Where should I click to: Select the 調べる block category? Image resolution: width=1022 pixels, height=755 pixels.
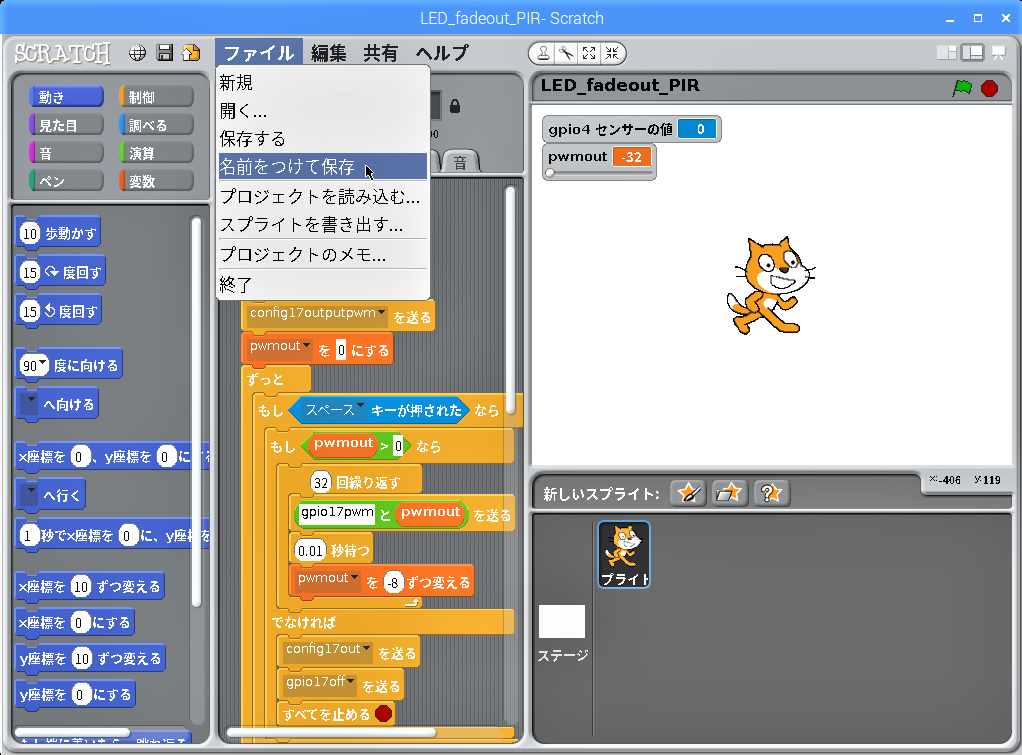click(x=156, y=125)
